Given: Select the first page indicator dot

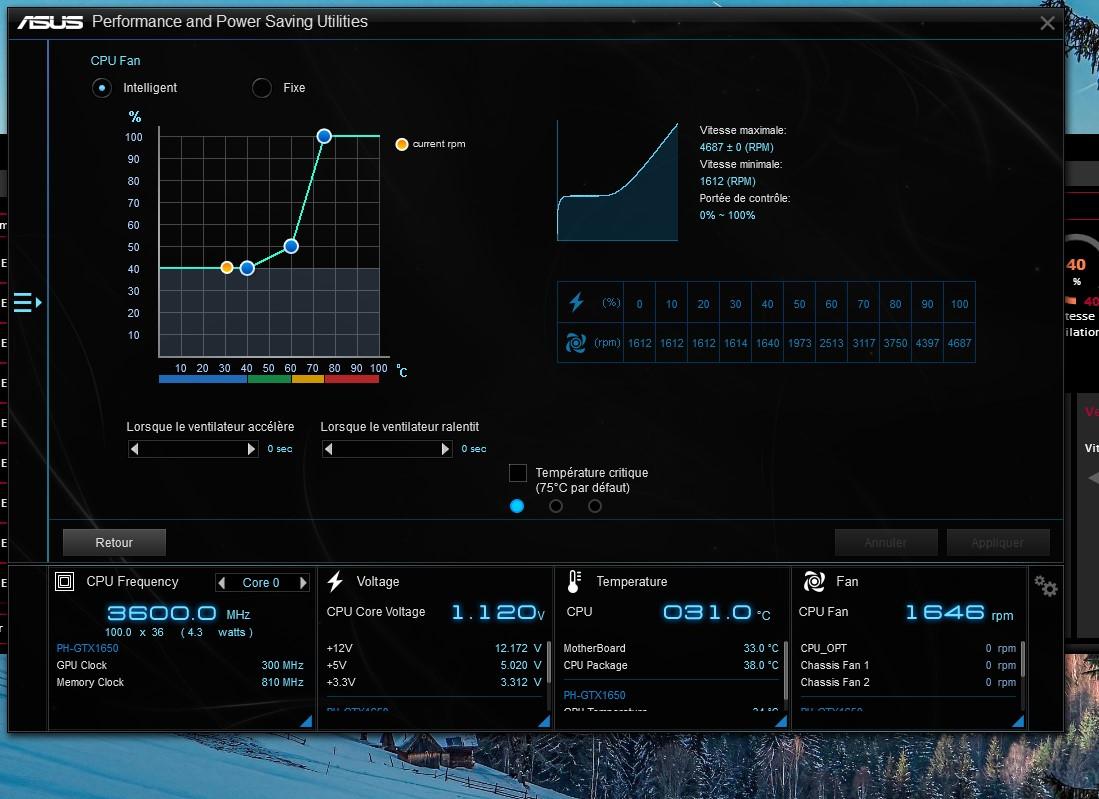Looking at the screenshot, I should pos(517,506).
